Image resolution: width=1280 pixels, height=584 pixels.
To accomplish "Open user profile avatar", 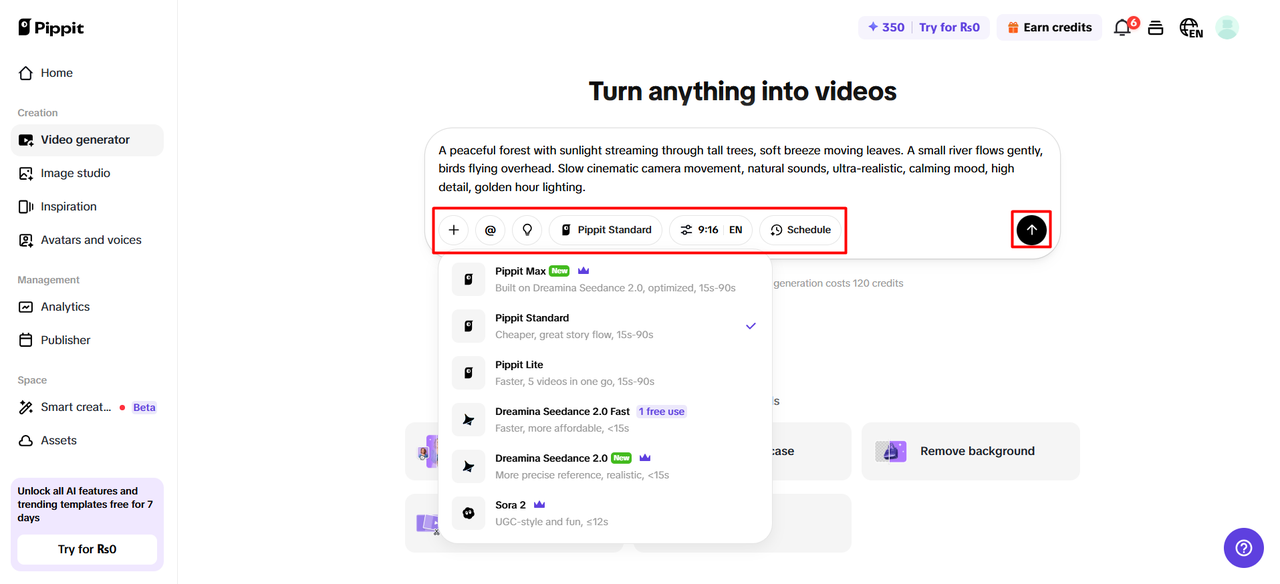I will click(1227, 28).
